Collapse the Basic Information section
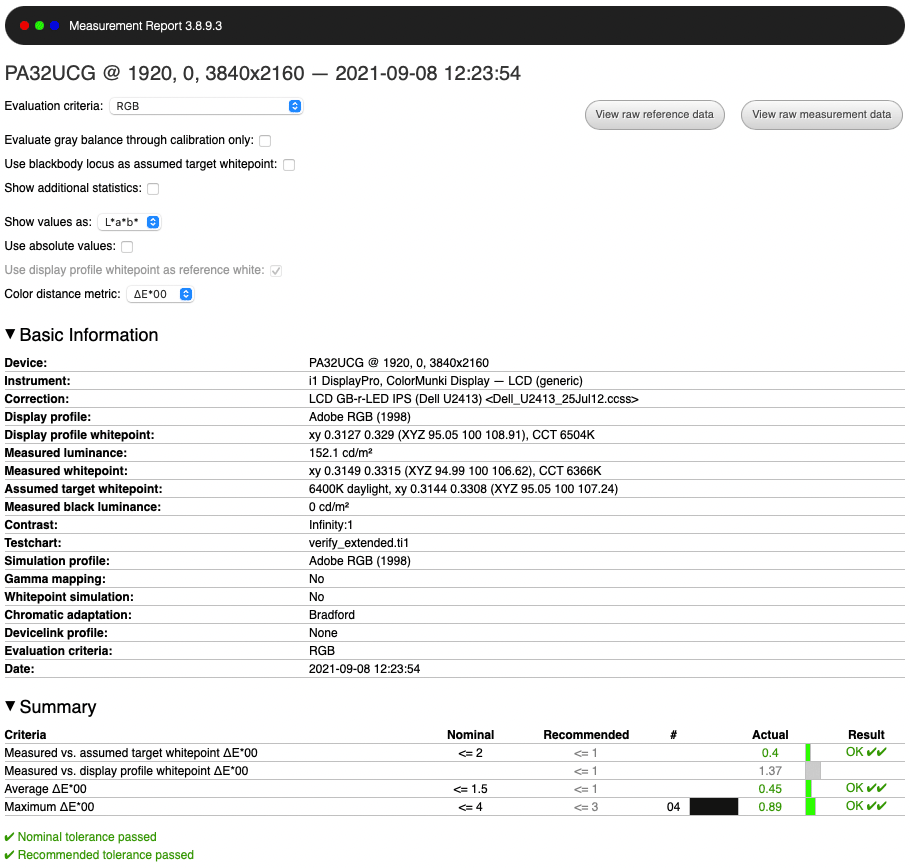This screenshot has width=910, height=868. pyautogui.click(x=11, y=335)
